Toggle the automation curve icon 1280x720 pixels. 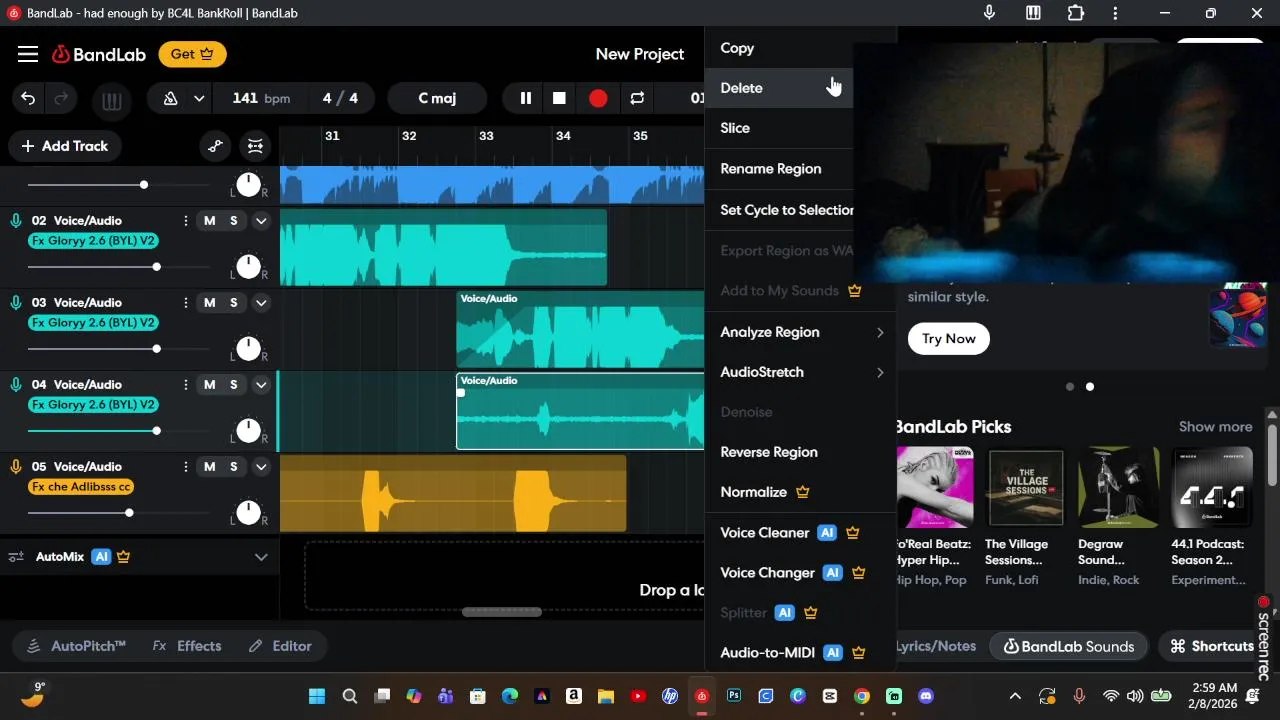215,146
